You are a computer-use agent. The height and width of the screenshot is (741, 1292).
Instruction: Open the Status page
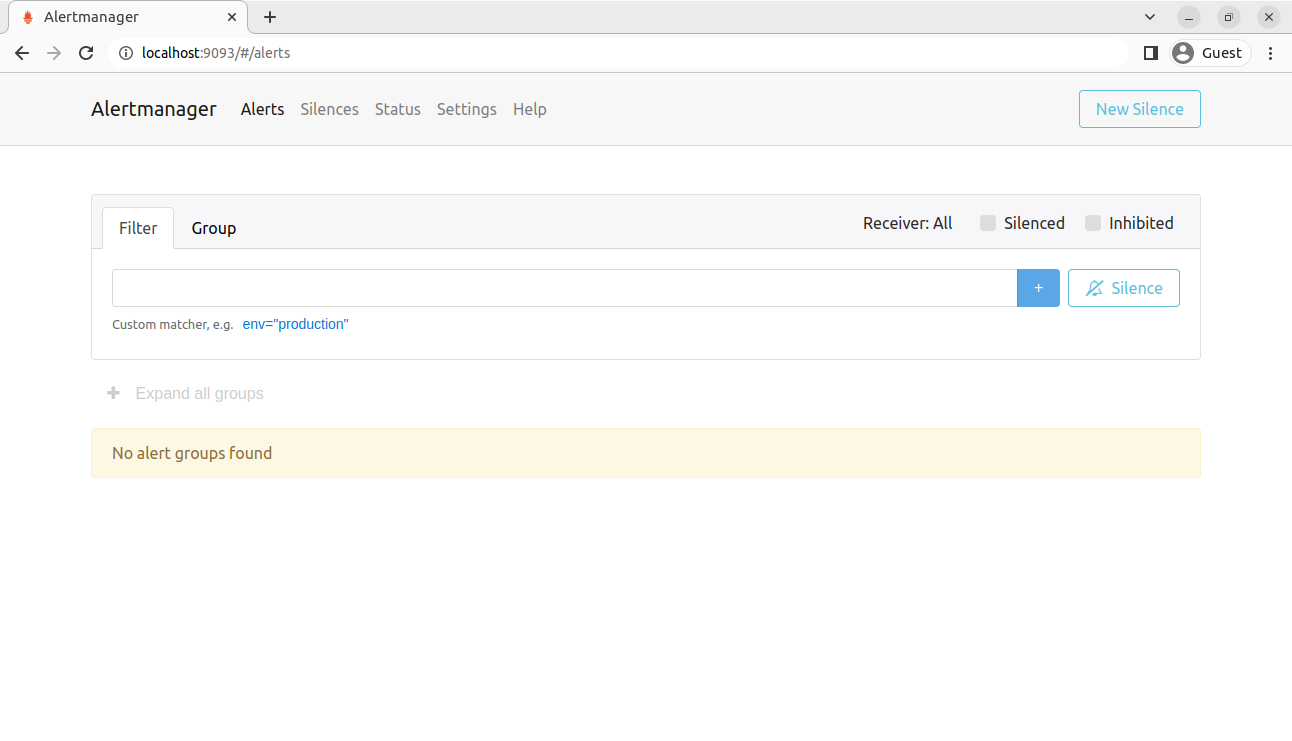[x=398, y=109]
